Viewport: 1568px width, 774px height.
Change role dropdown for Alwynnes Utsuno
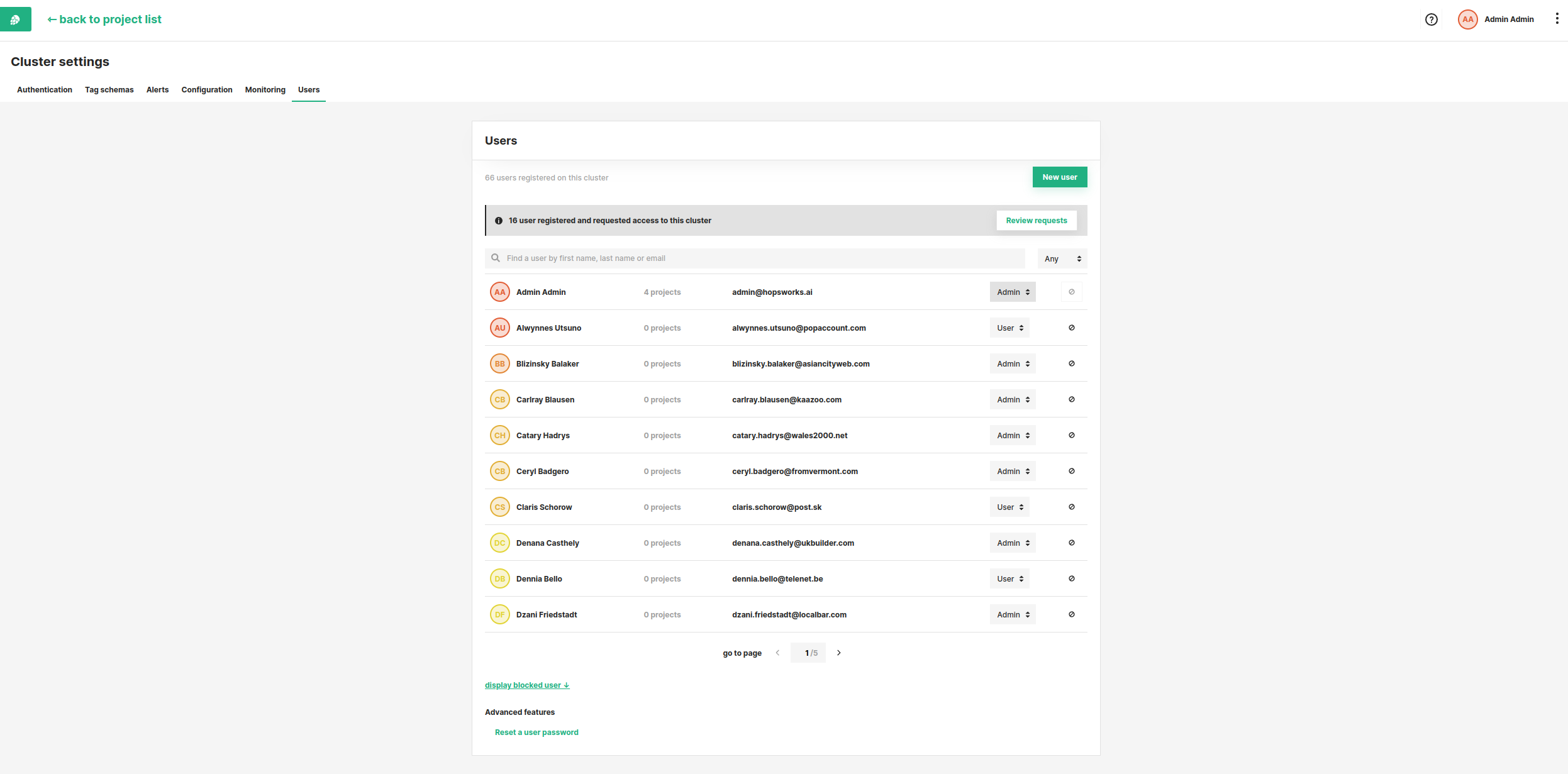pyautogui.click(x=1009, y=328)
